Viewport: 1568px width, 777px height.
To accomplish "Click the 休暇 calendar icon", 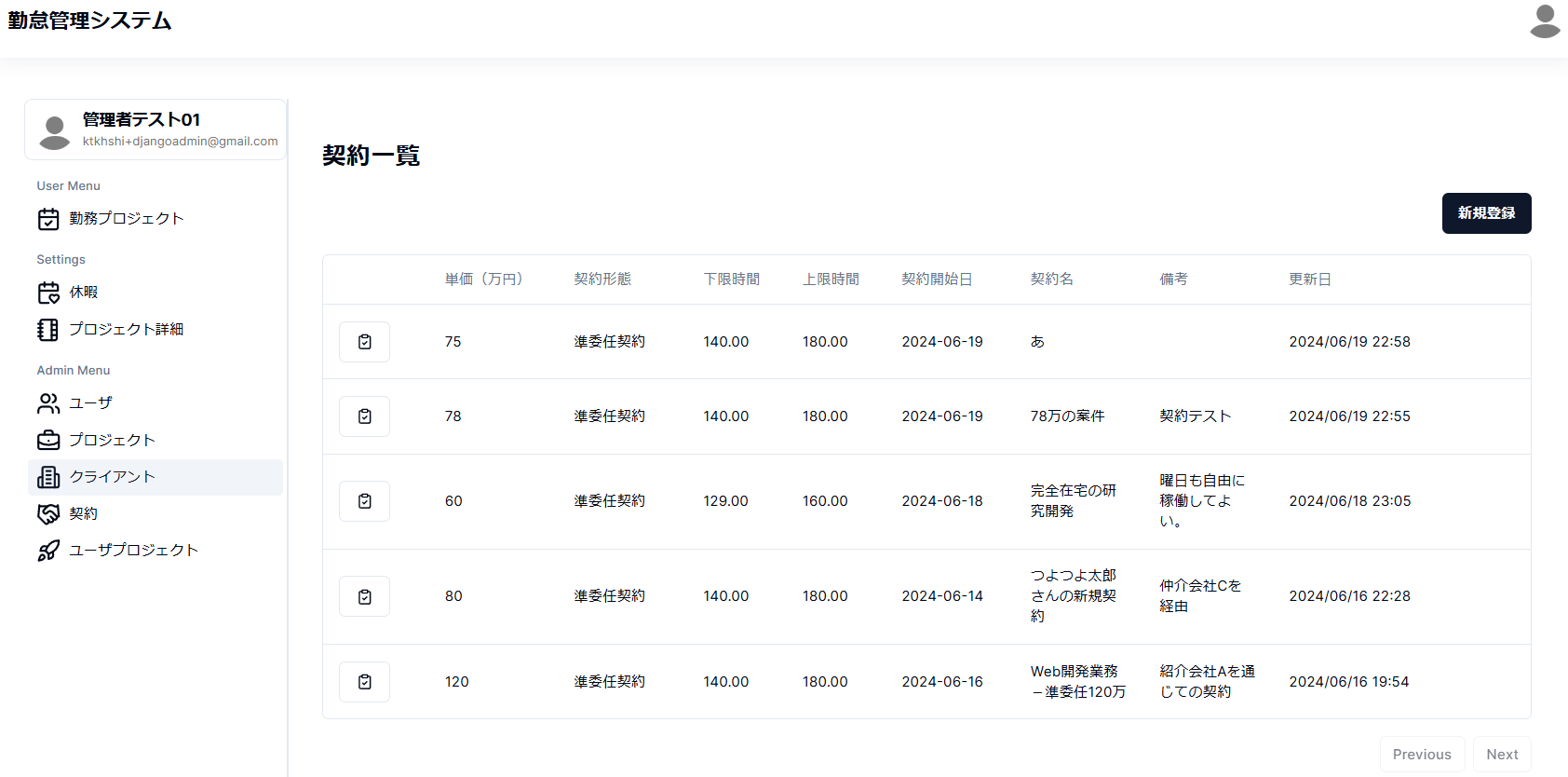I will click(48, 293).
